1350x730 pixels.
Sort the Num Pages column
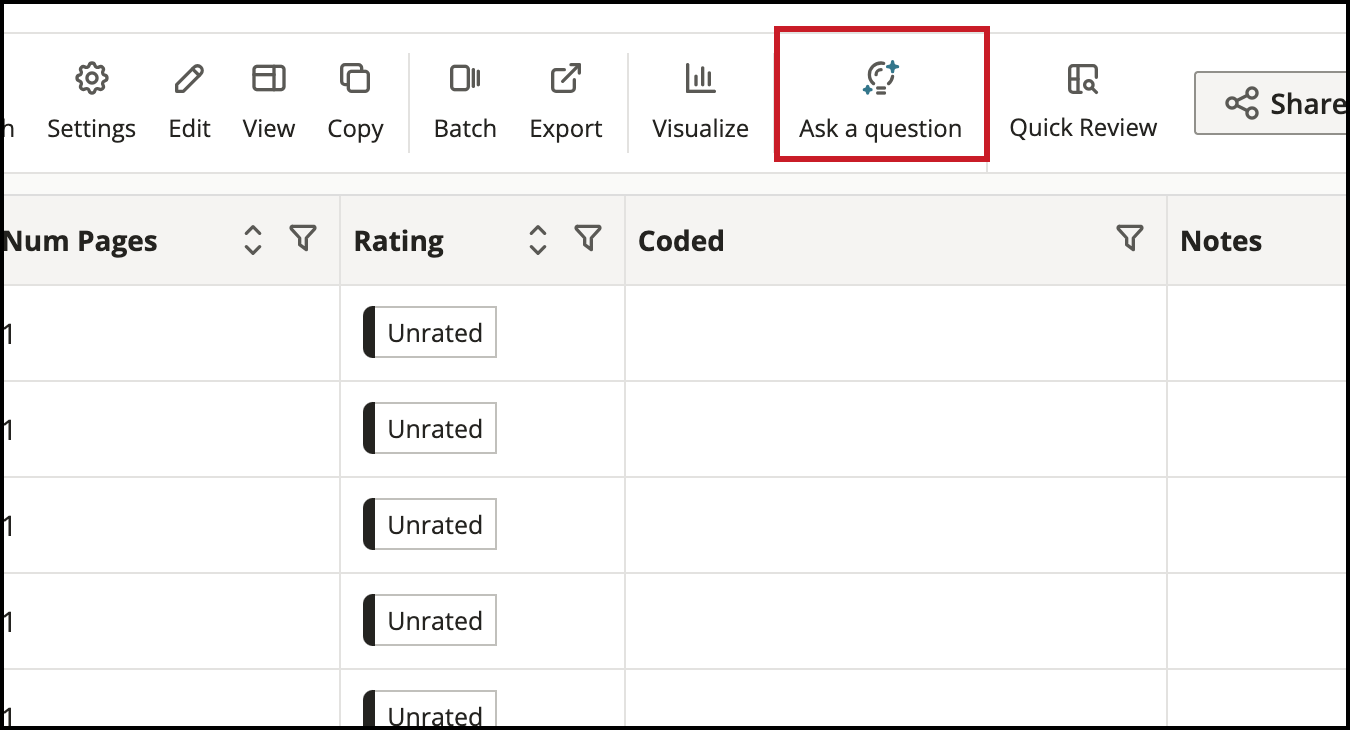[253, 239]
